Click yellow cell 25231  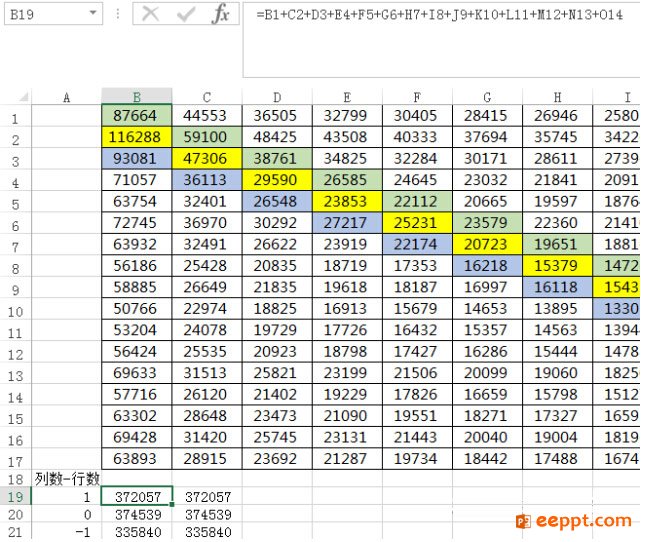(417, 223)
